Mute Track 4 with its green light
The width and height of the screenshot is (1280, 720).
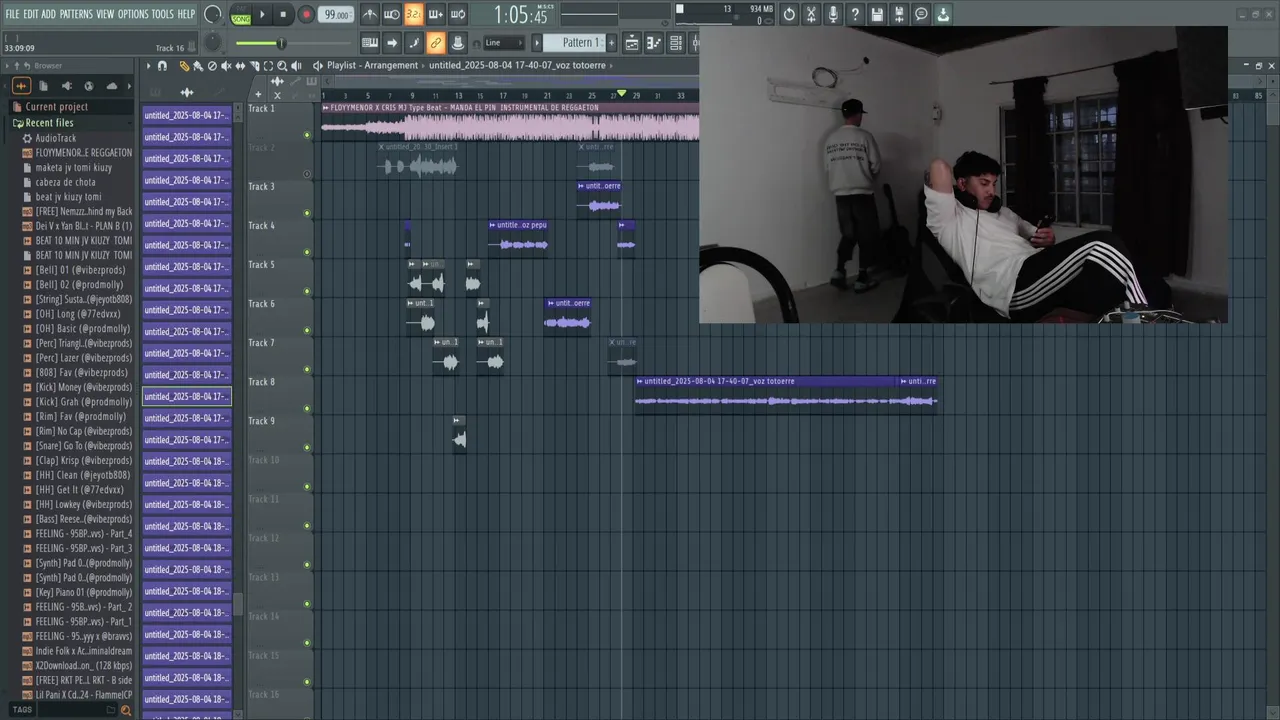[x=307, y=252]
